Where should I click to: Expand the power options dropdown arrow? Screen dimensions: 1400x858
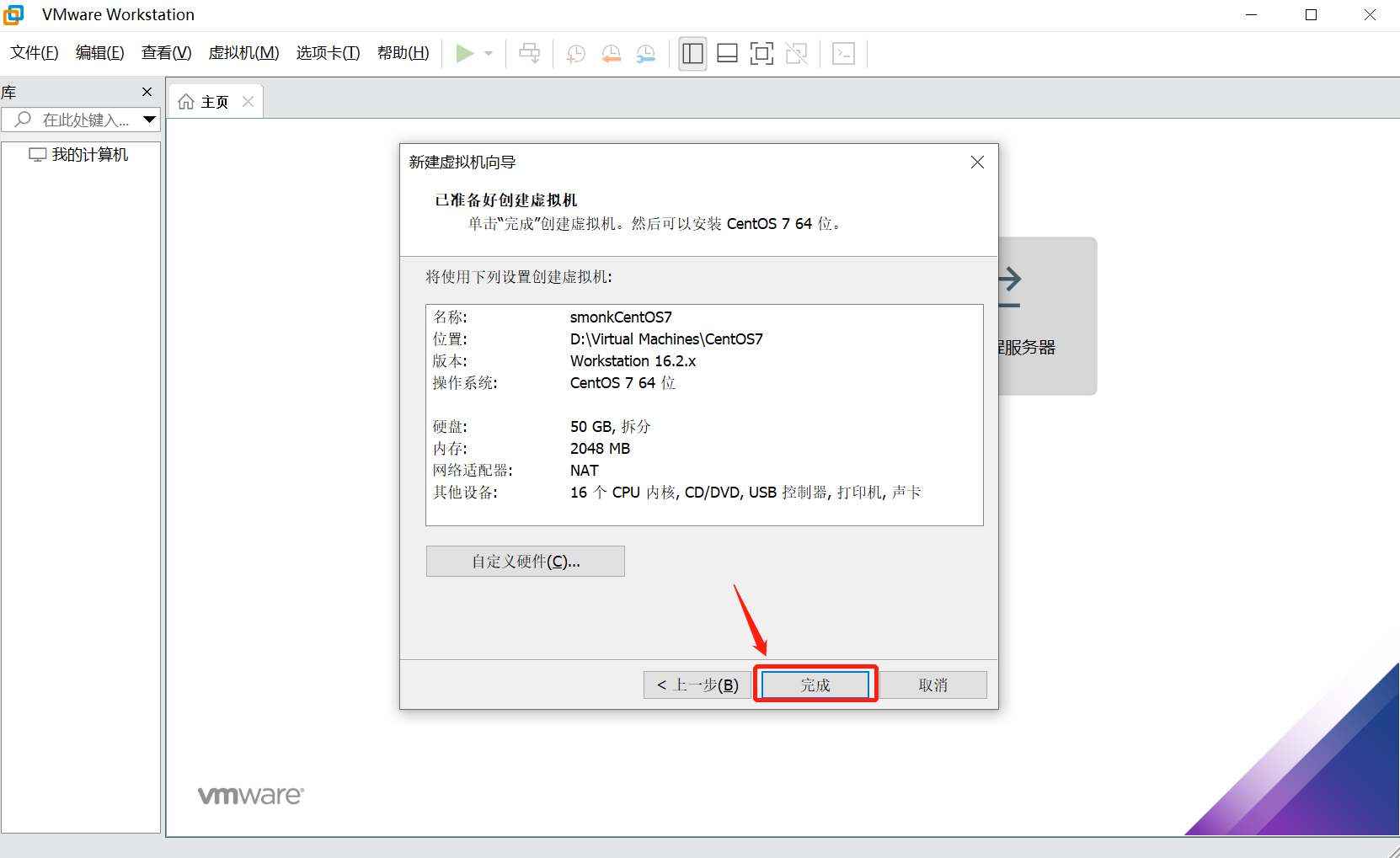pyautogui.click(x=488, y=53)
